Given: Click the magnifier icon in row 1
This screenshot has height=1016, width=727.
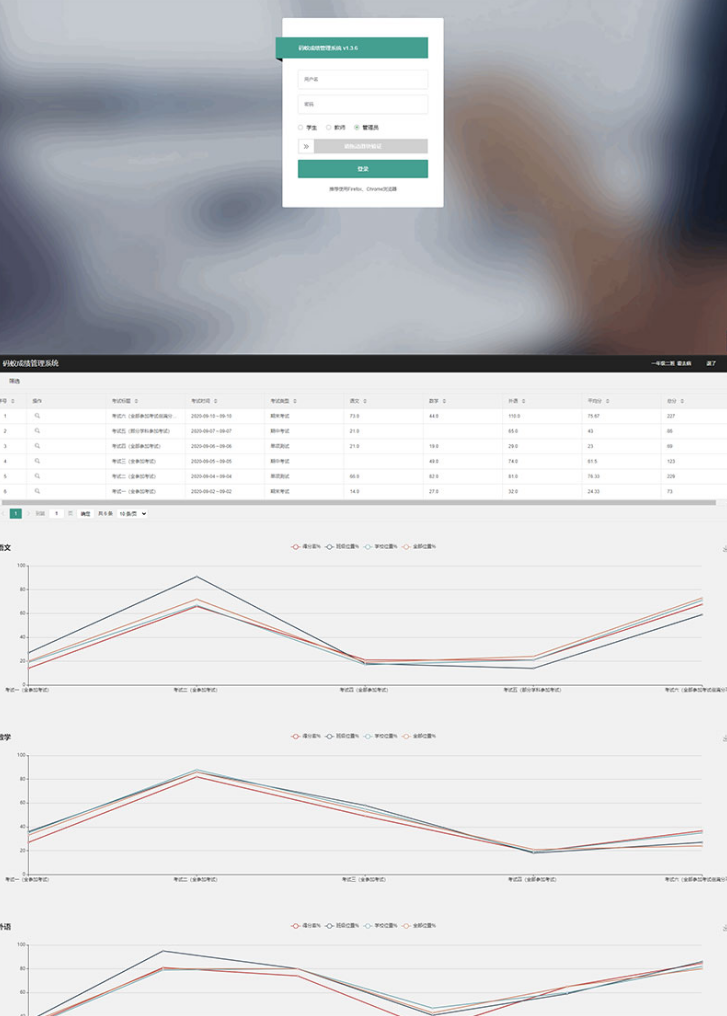Looking at the screenshot, I should pos(37,415).
